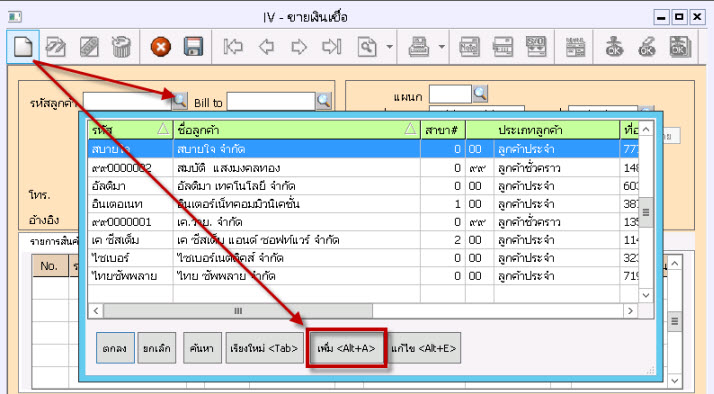The image size is (714, 394).
Task: Click the Bill to search magnifier
Action: pos(324,101)
